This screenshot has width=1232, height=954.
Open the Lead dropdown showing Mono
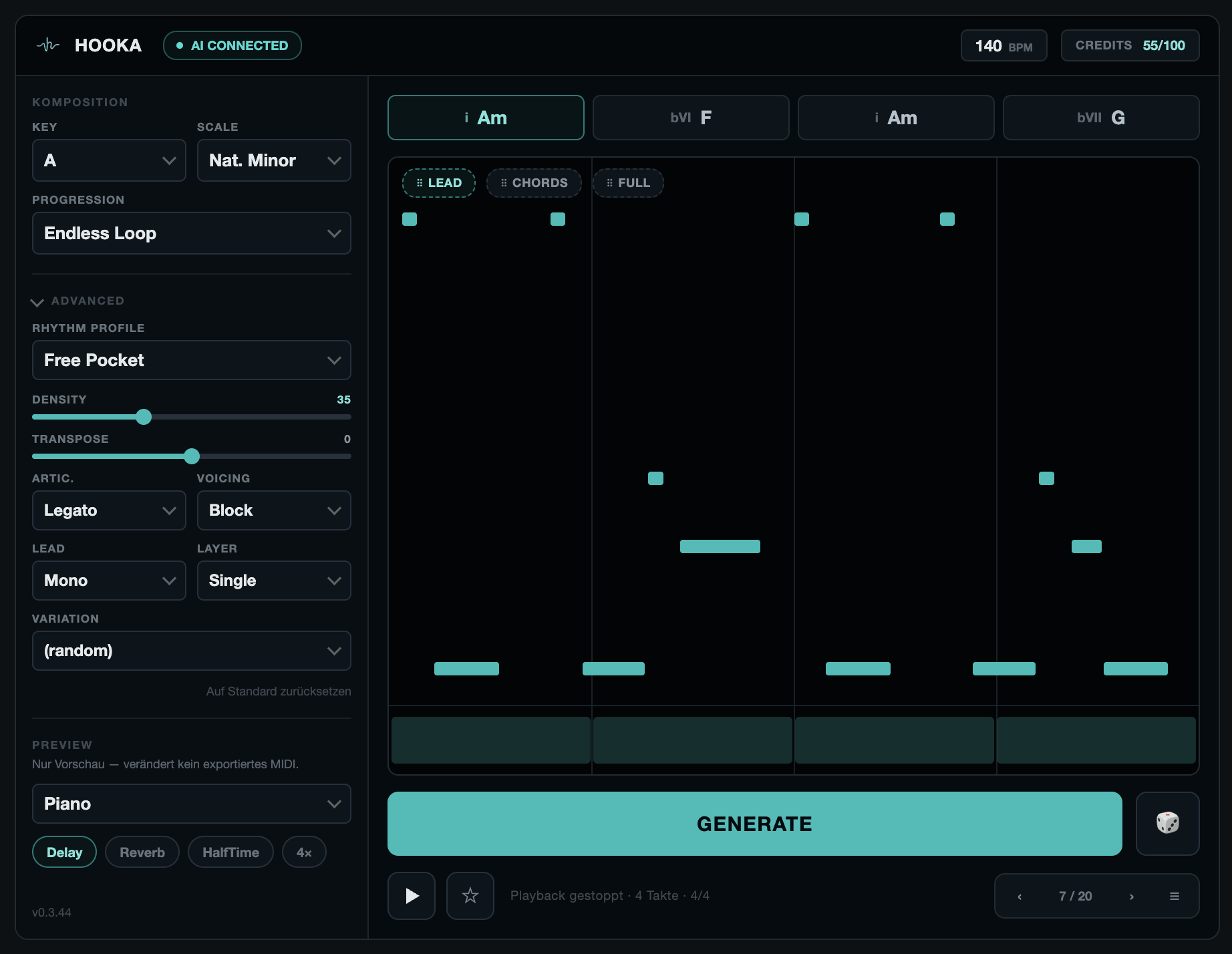(x=109, y=581)
